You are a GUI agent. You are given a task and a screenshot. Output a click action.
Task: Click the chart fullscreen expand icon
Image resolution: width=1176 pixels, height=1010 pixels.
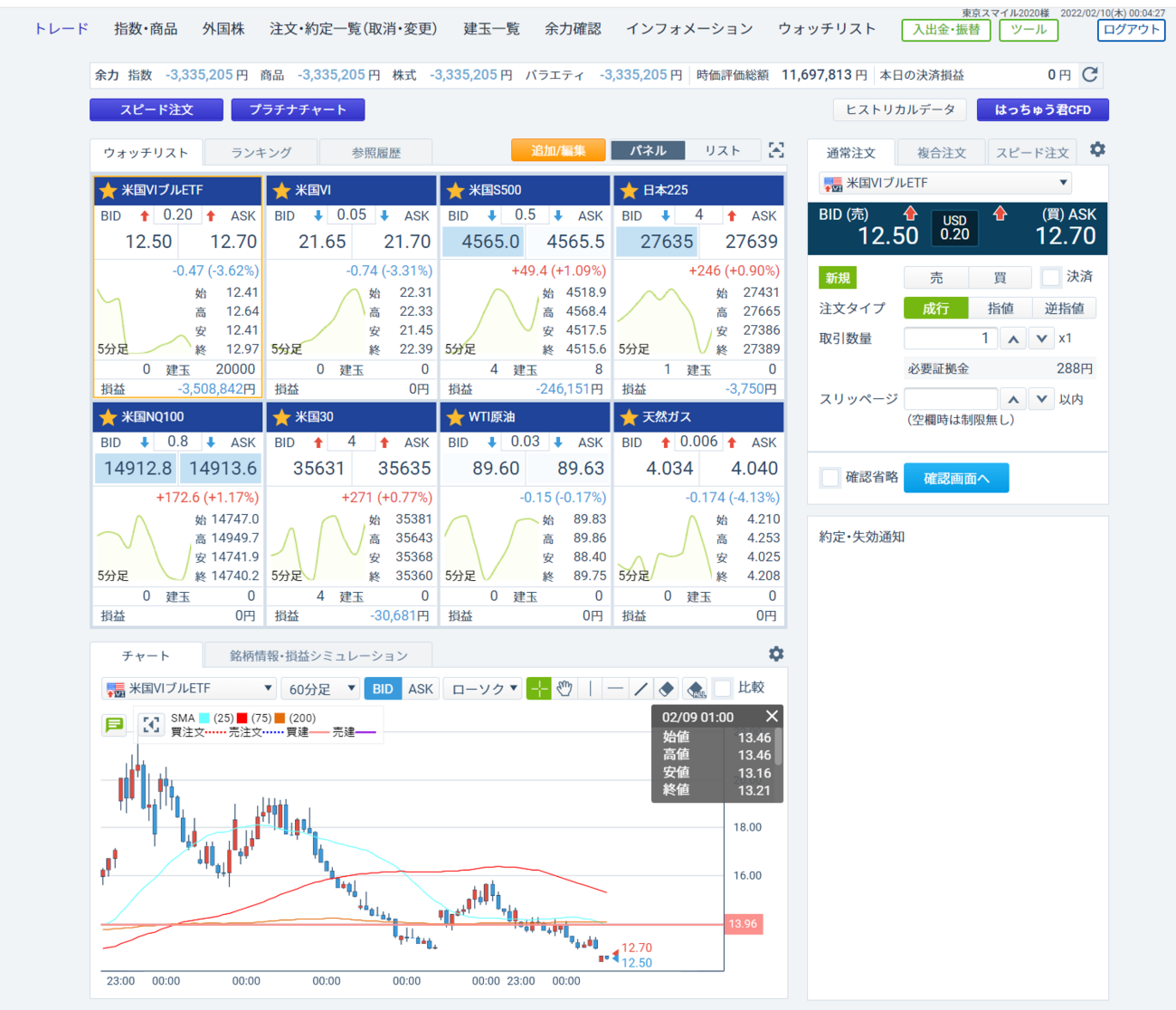(151, 725)
